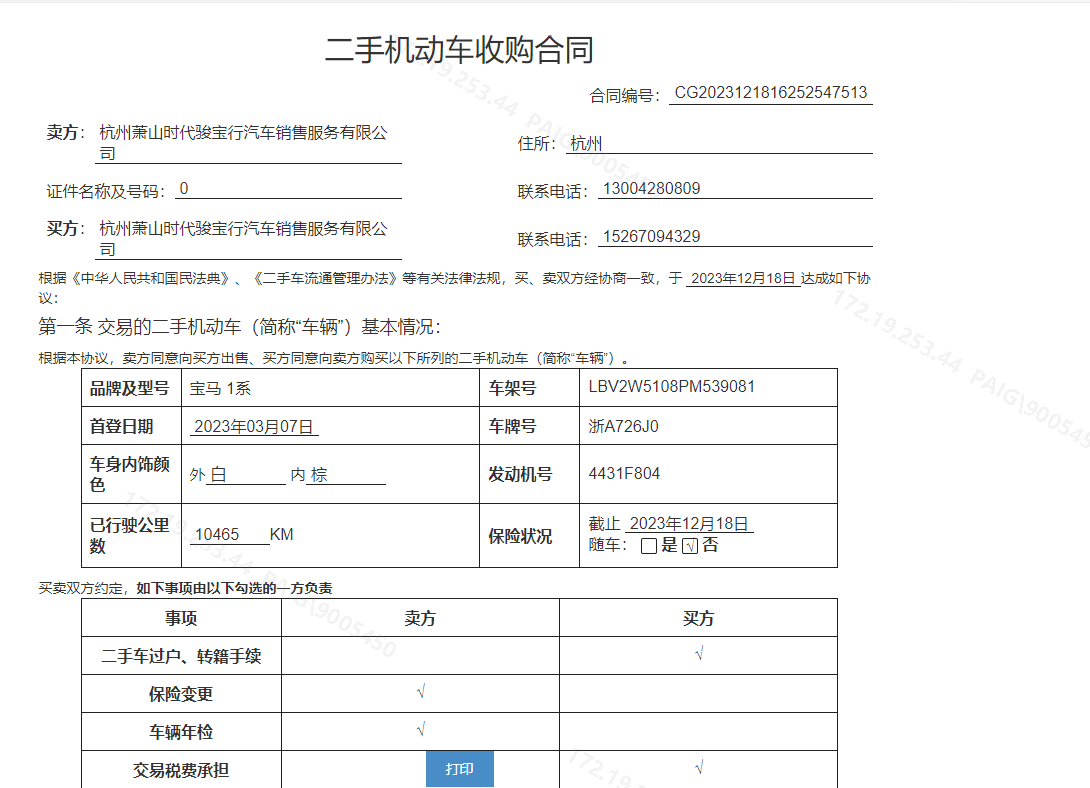1090x788 pixels.
Task: Click the 车身内饰颜色 label cell
Action: click(x=131, y=474)
